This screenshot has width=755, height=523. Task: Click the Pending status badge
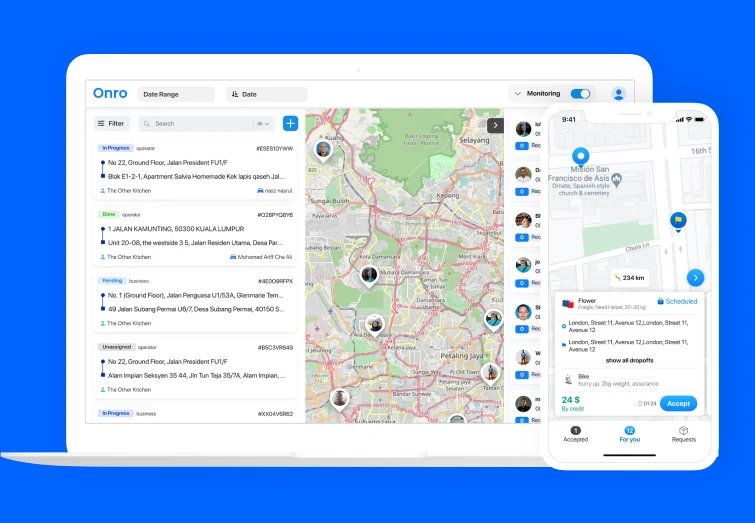(112, 281)
